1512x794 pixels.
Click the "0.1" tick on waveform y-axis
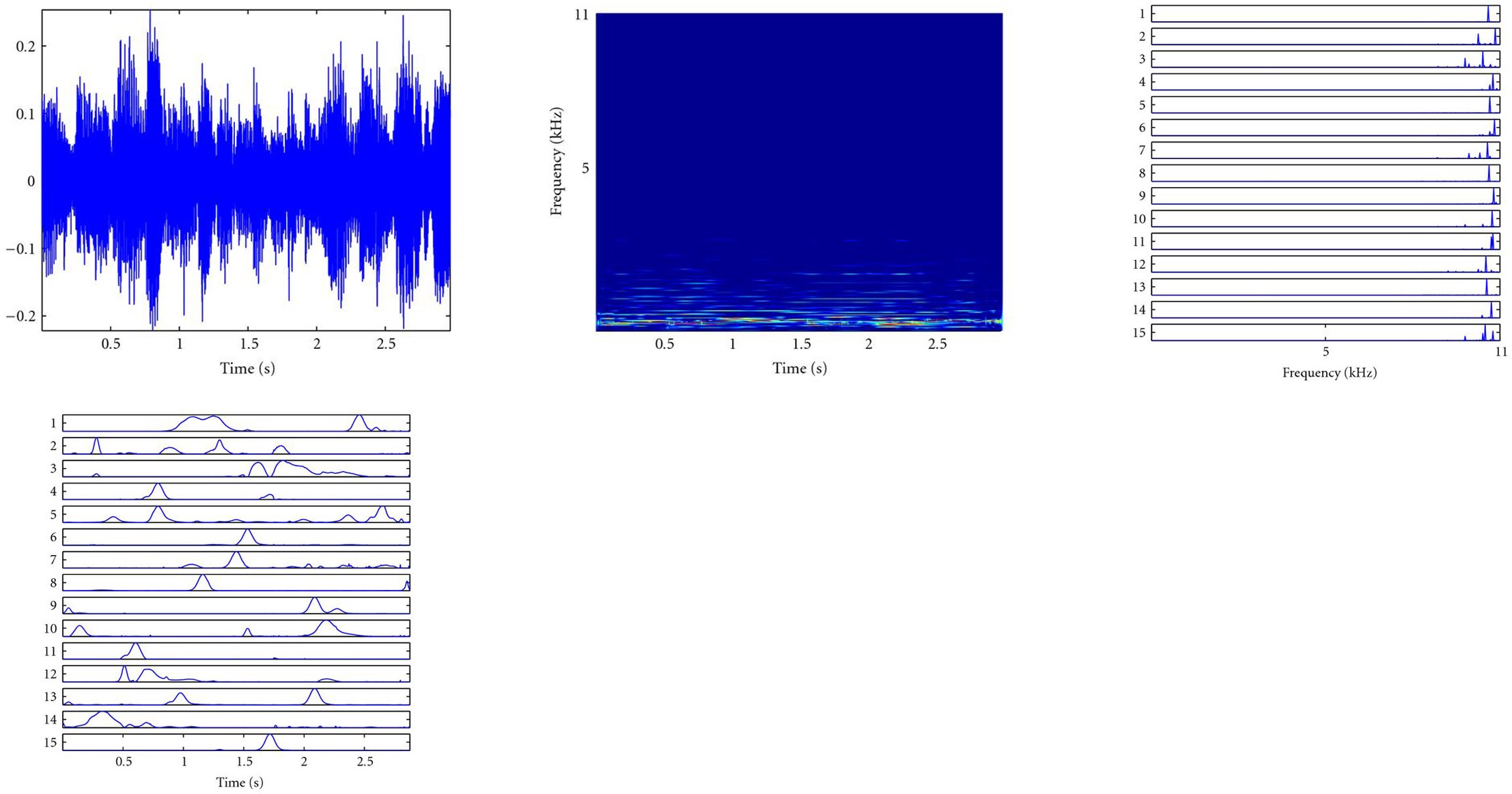pyautogui.click(x=26, y=114)
